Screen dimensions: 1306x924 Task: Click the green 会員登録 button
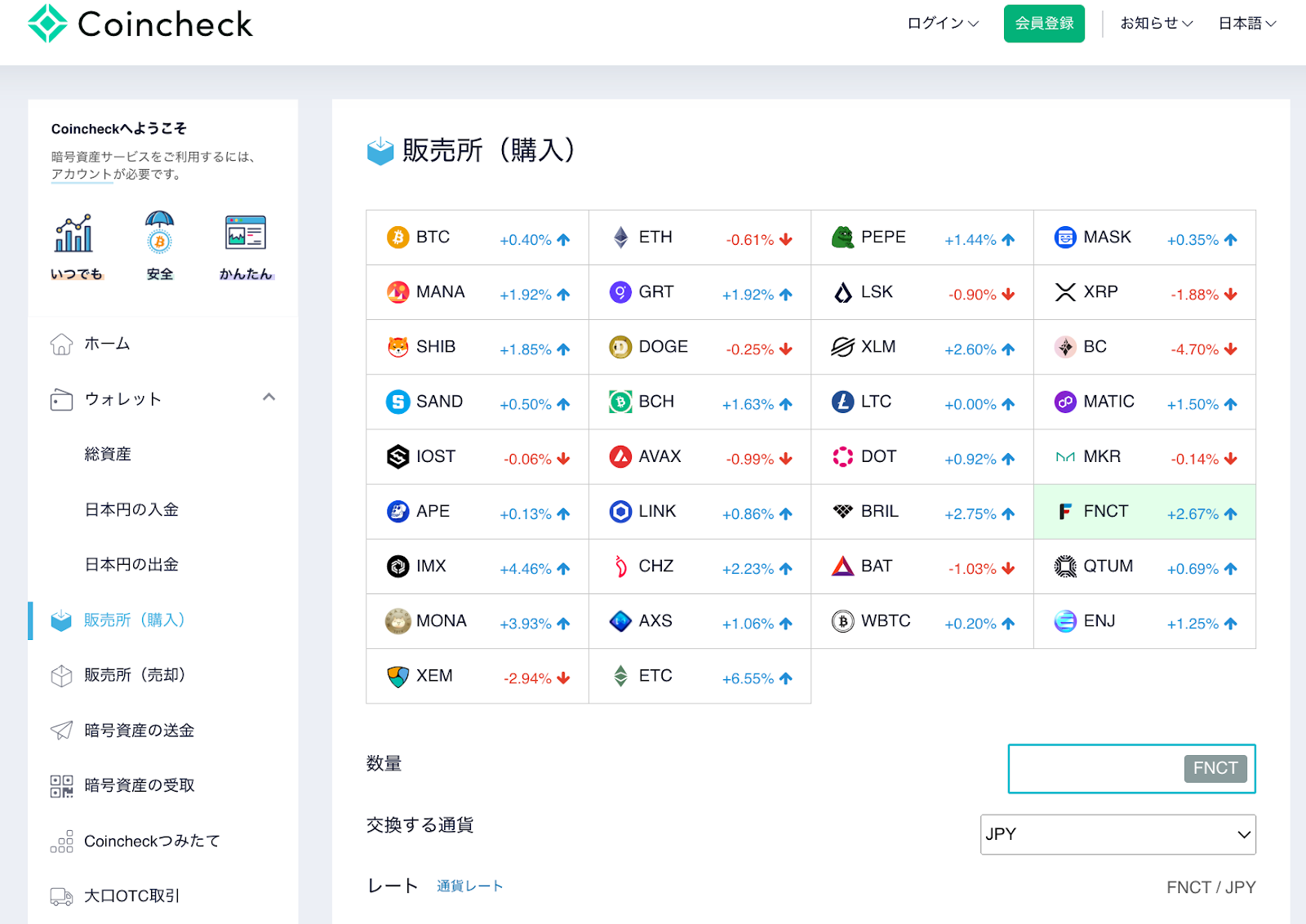pos(1044,24)
